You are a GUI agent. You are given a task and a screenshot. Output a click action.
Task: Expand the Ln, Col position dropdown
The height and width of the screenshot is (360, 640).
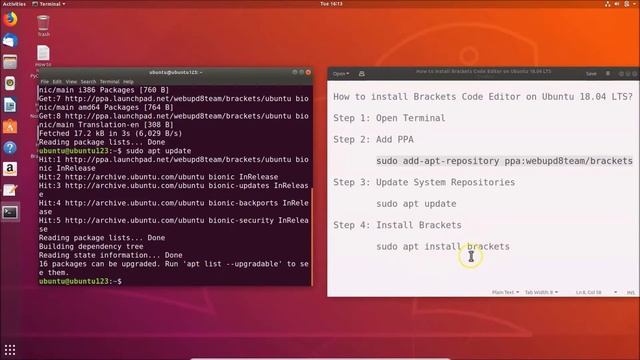point(596,292)
